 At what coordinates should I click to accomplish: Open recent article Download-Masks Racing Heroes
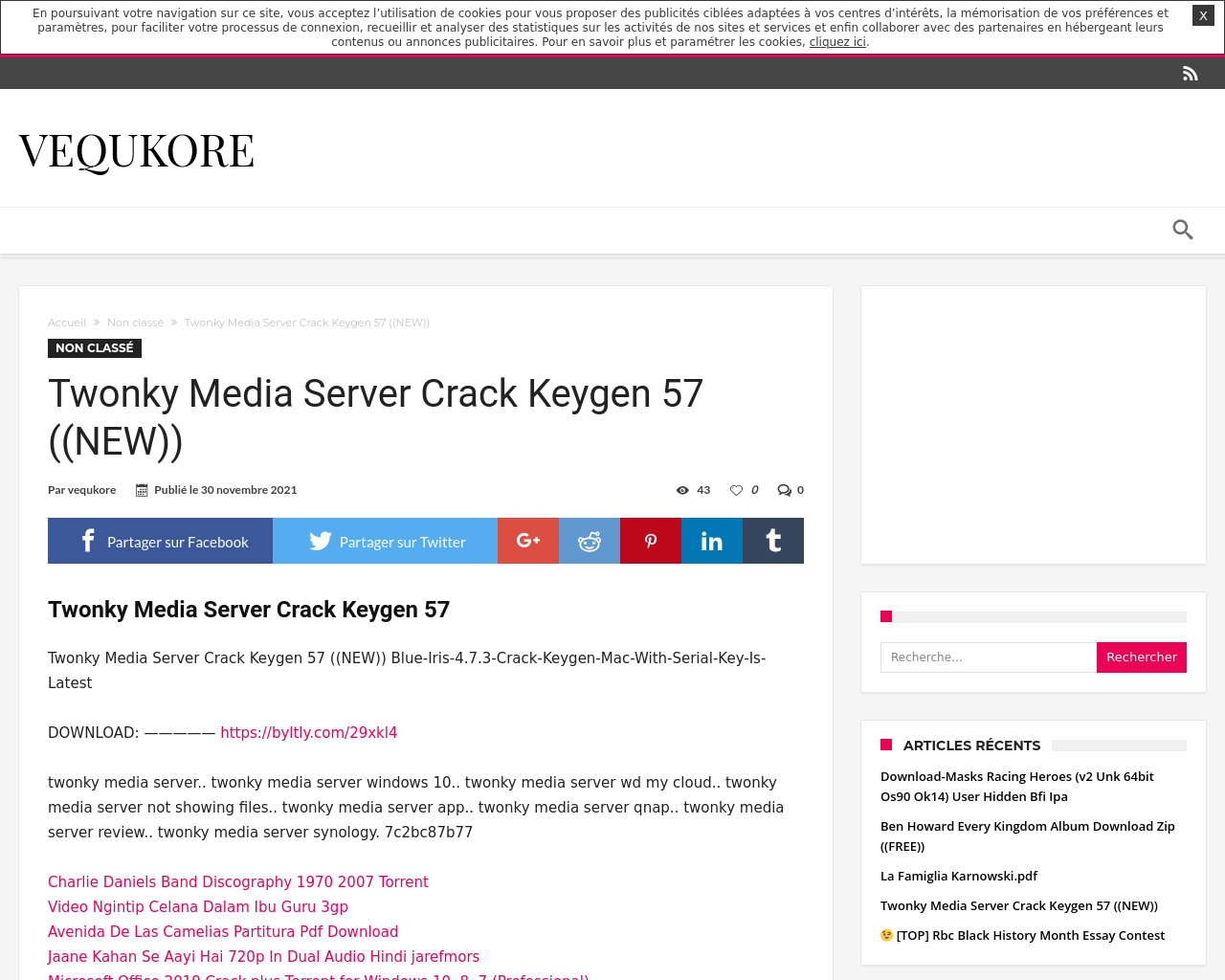pyautogui.click(x=1017, y=787)
